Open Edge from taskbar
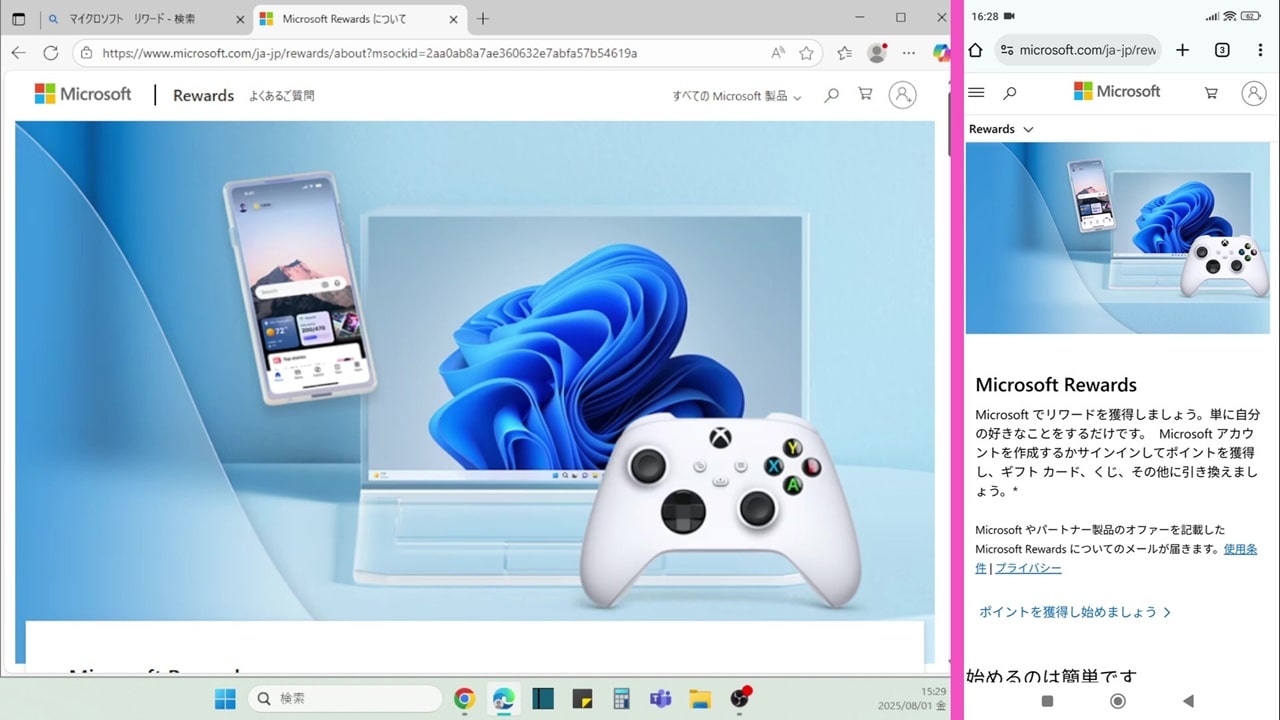 503,699
